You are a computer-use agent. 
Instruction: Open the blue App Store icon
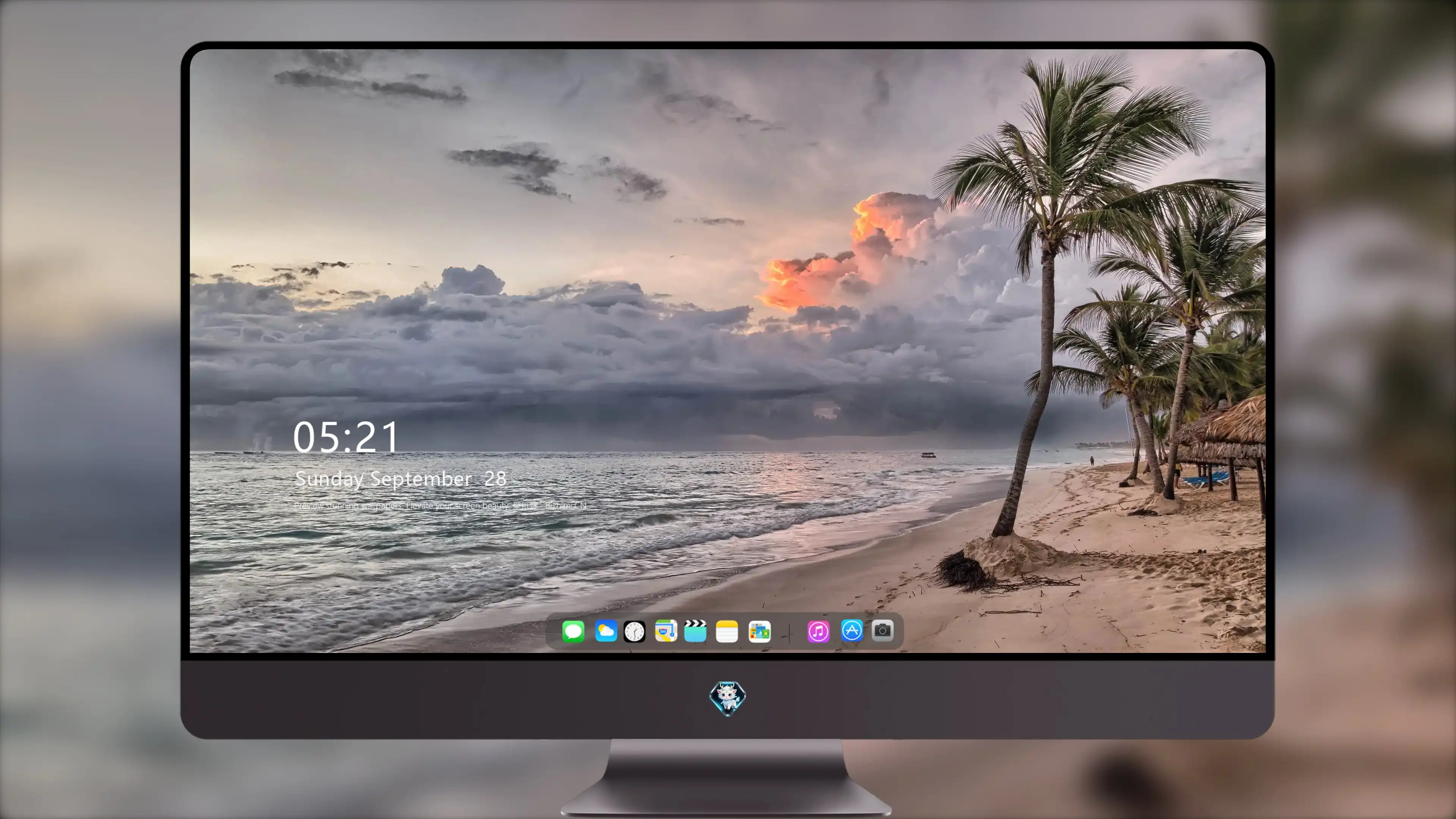852,630
